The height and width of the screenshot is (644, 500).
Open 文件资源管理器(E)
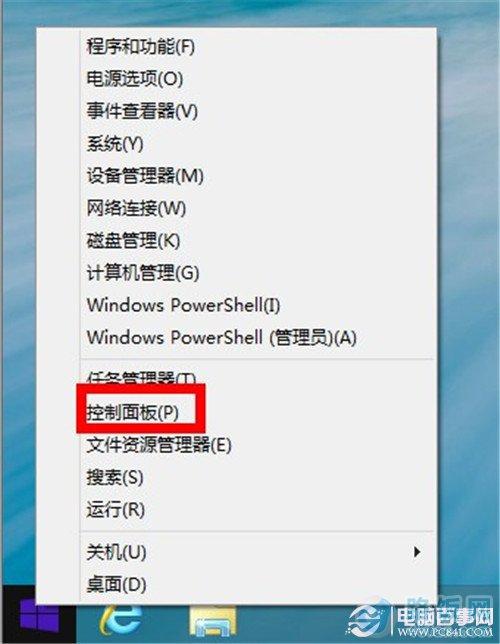159,445
